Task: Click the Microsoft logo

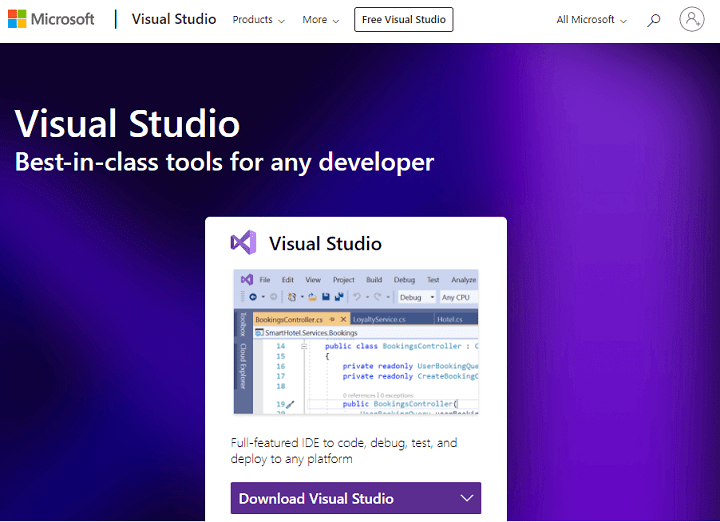Action: point(51,19)
